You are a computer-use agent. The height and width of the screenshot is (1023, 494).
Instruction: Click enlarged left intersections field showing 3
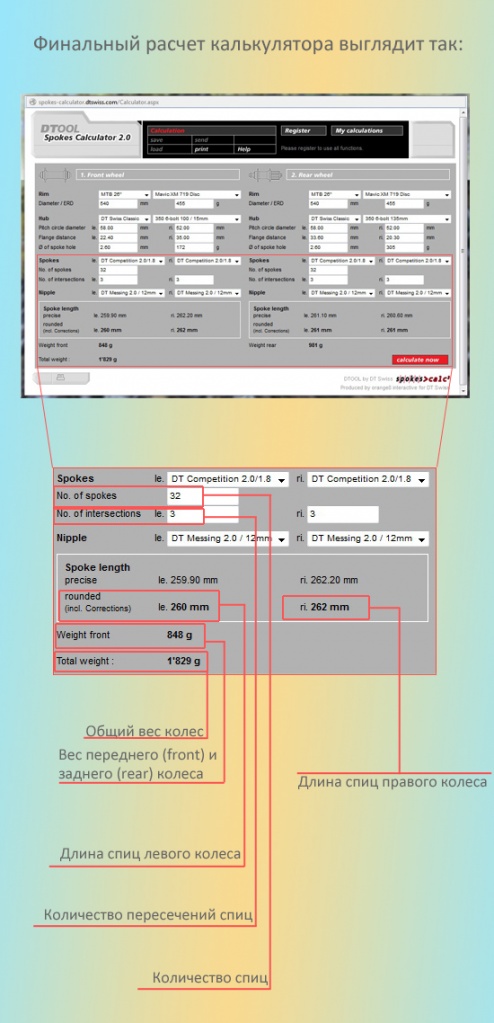coord(203,514)
